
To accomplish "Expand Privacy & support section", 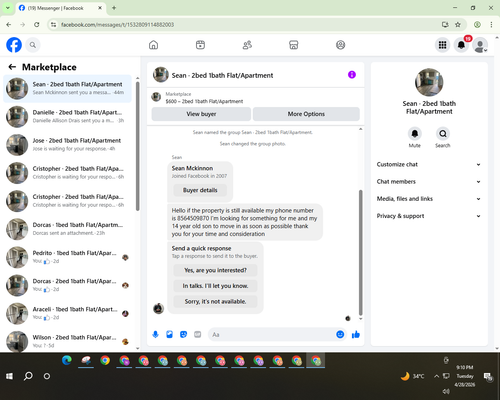I will (x=429, y=216).
